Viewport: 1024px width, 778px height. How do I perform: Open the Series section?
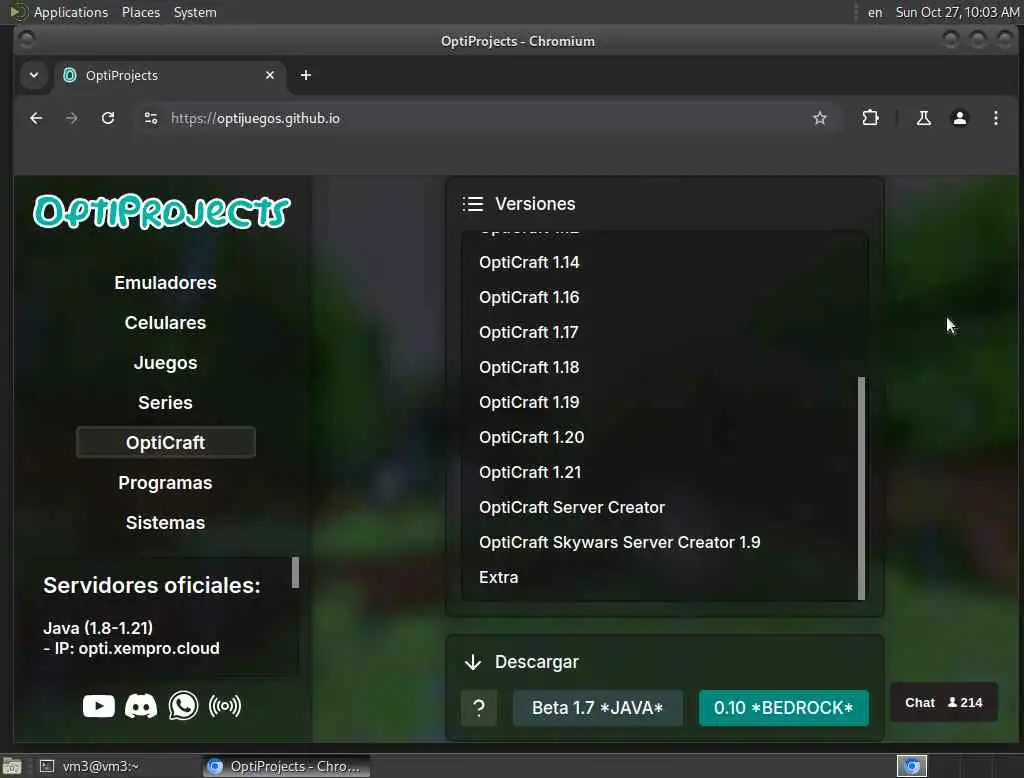click(165, 402)
